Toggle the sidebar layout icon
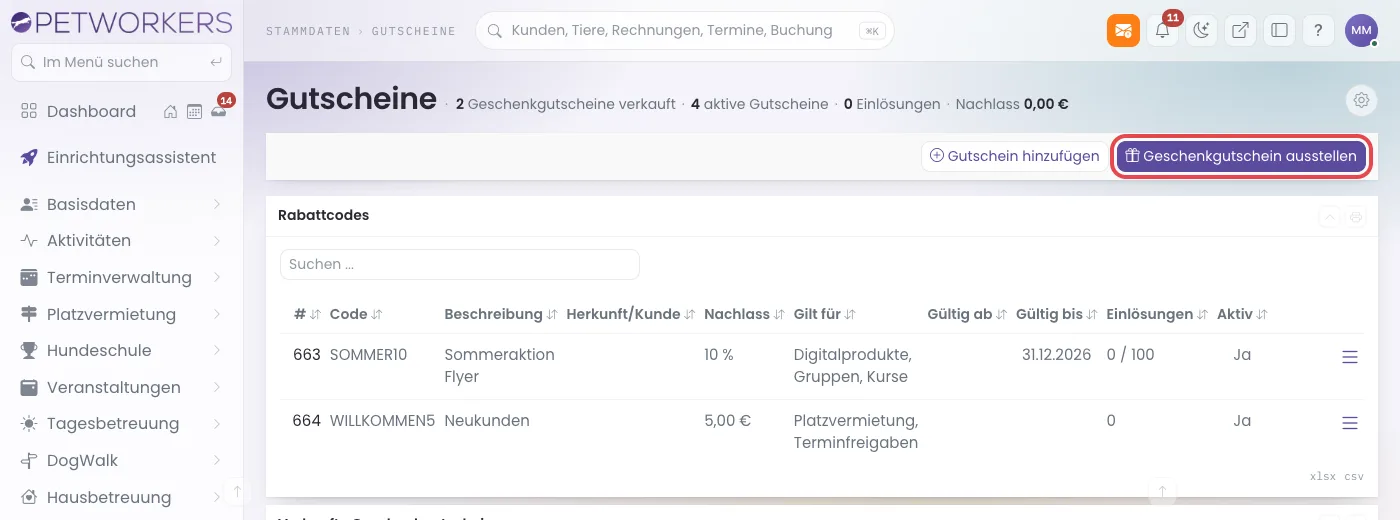 coord(1279,30)
